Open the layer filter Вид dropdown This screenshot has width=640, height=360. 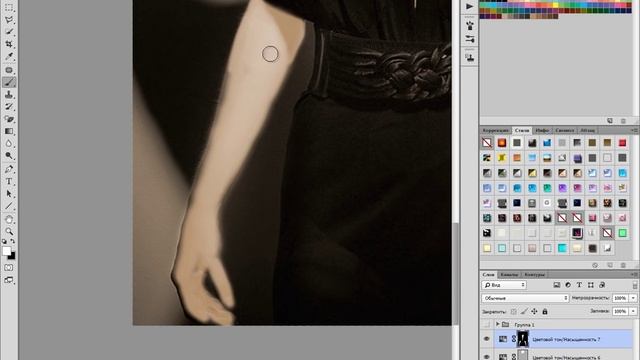click(x=504, y=285)
